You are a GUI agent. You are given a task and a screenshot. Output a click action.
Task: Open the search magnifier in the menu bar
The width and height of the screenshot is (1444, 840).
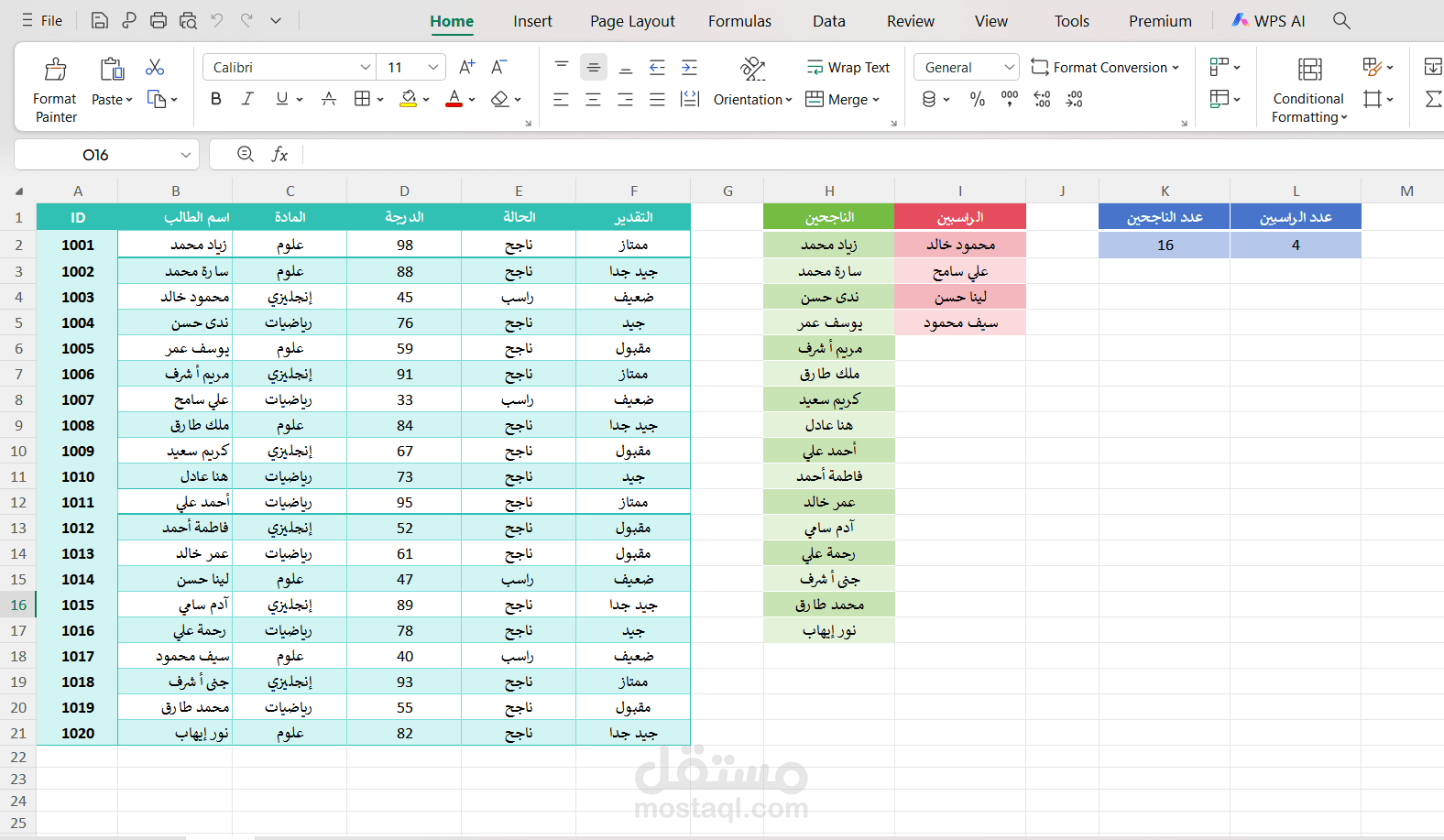point(1341,20)
